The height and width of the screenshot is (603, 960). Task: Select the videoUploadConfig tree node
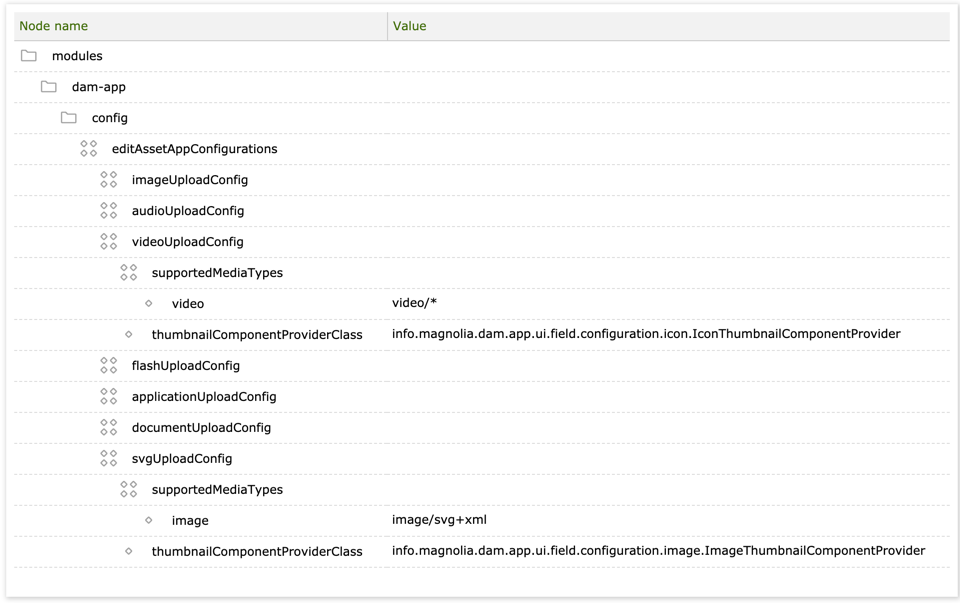(187, 242)
